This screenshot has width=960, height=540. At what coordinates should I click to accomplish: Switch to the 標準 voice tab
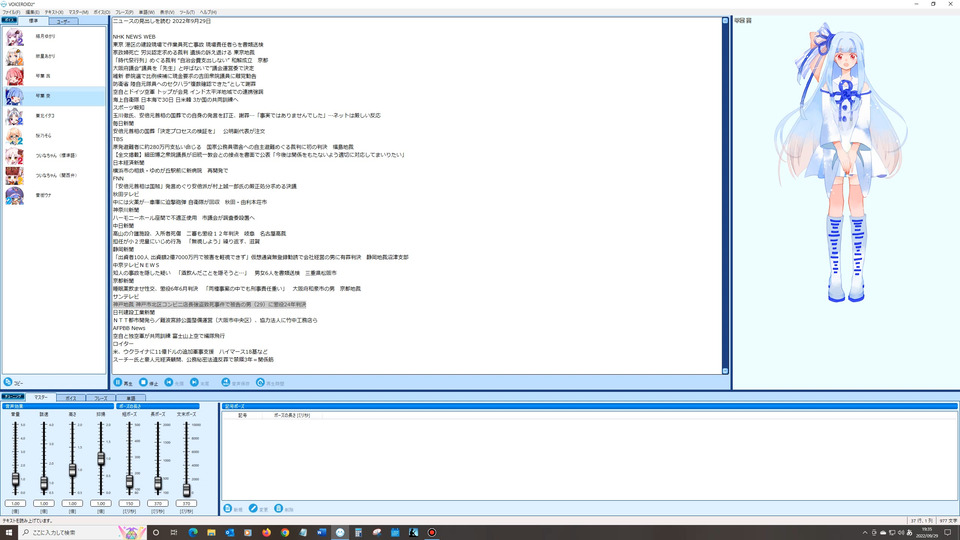(34, 21)
